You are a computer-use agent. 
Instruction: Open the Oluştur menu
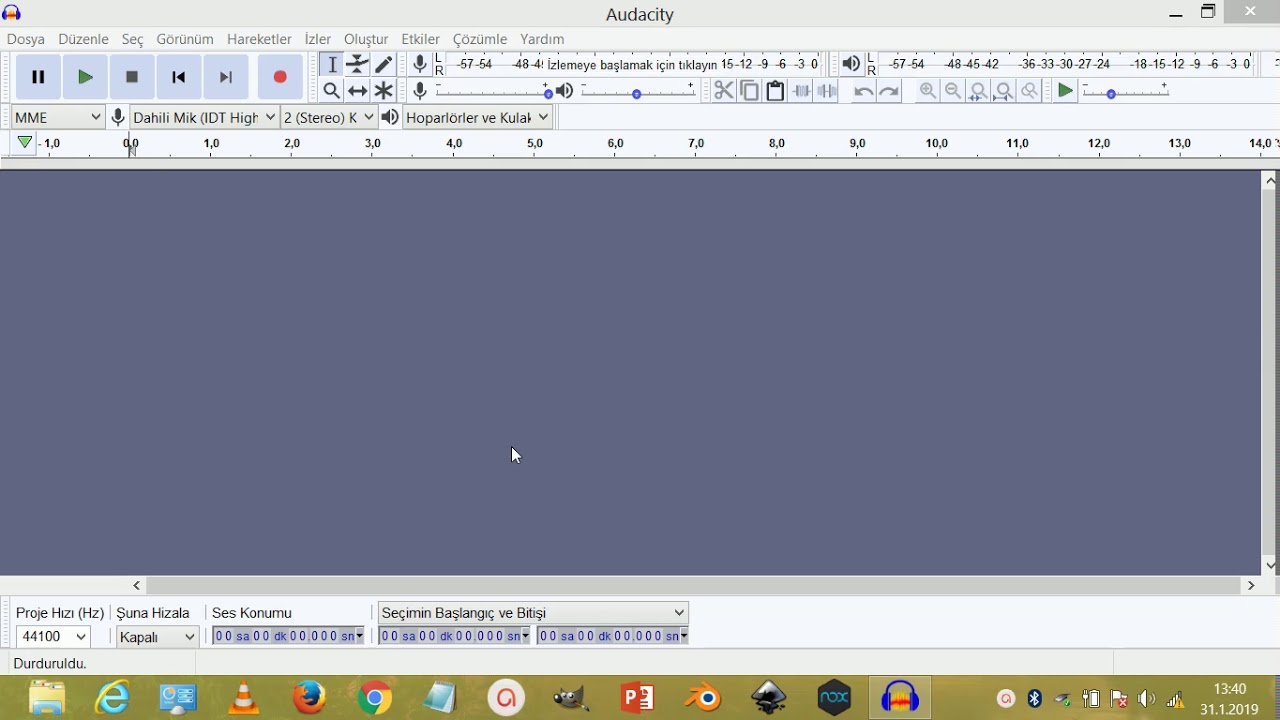tap(366, 39)
